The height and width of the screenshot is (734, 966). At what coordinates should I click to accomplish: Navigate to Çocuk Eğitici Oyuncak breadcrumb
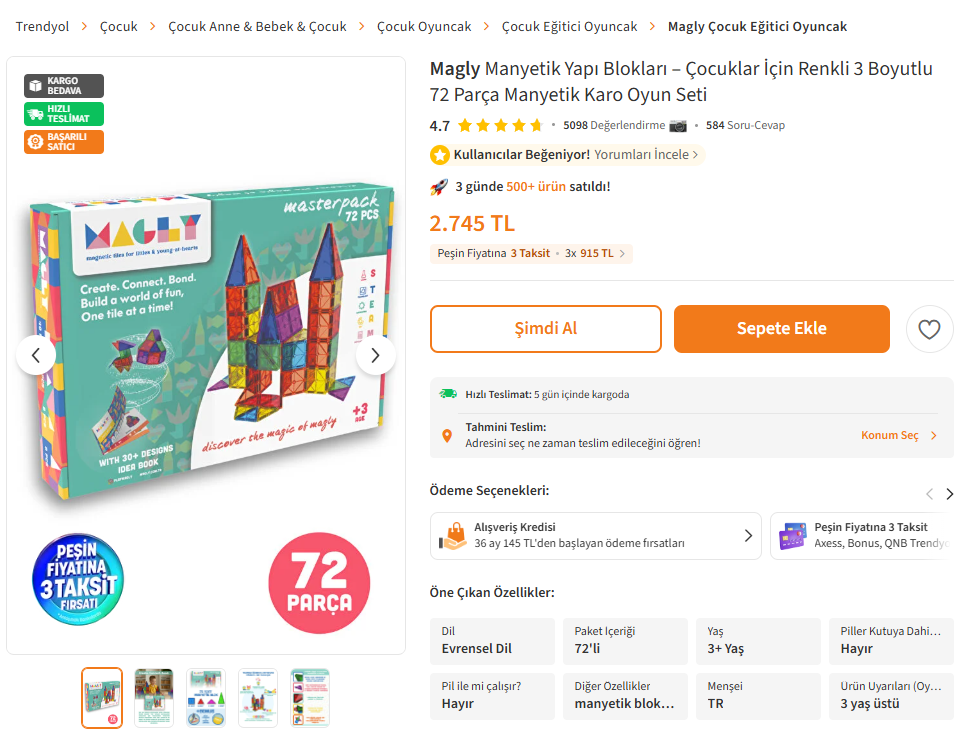click(x=569, y=26)
